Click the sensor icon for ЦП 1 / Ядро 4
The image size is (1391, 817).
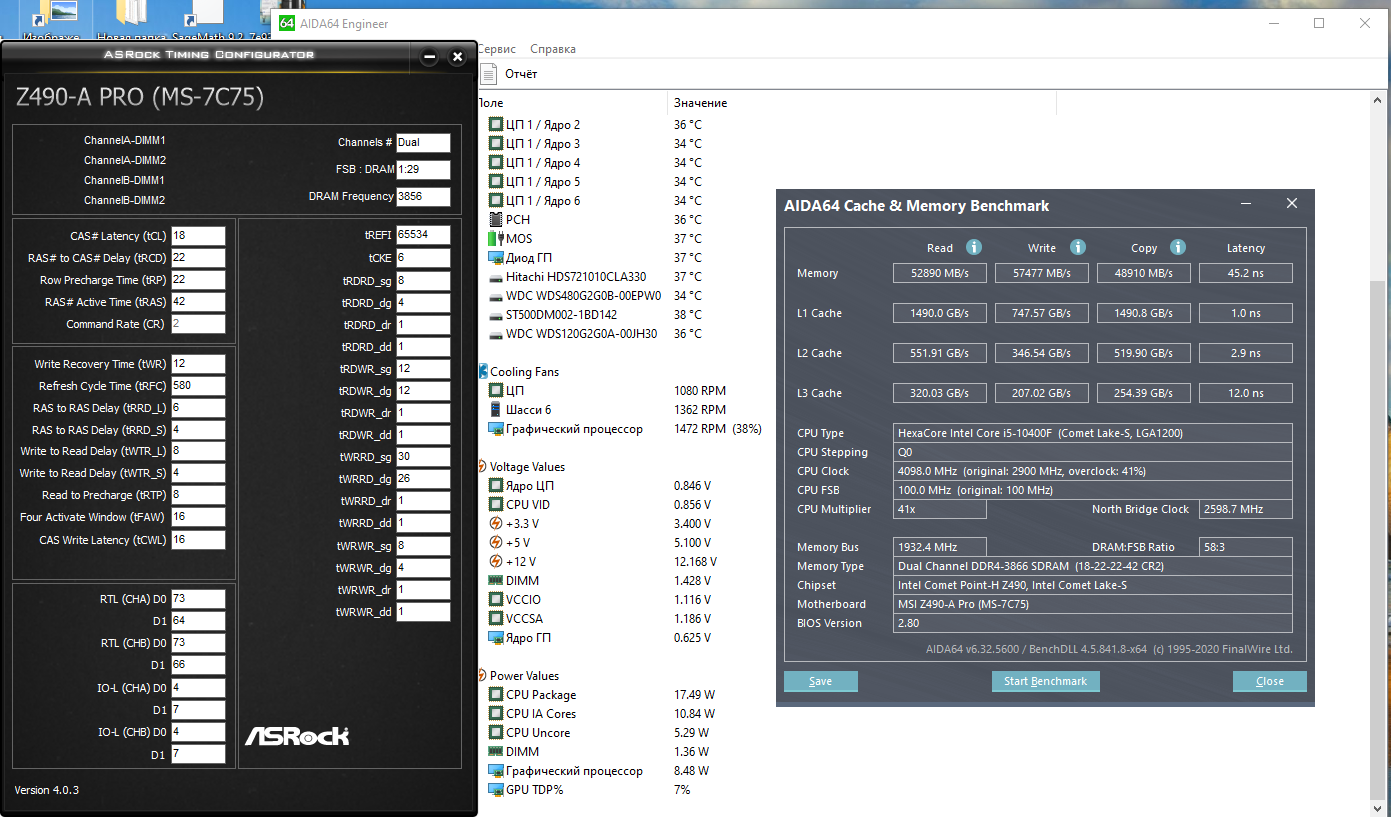click(x=496, y=163)
